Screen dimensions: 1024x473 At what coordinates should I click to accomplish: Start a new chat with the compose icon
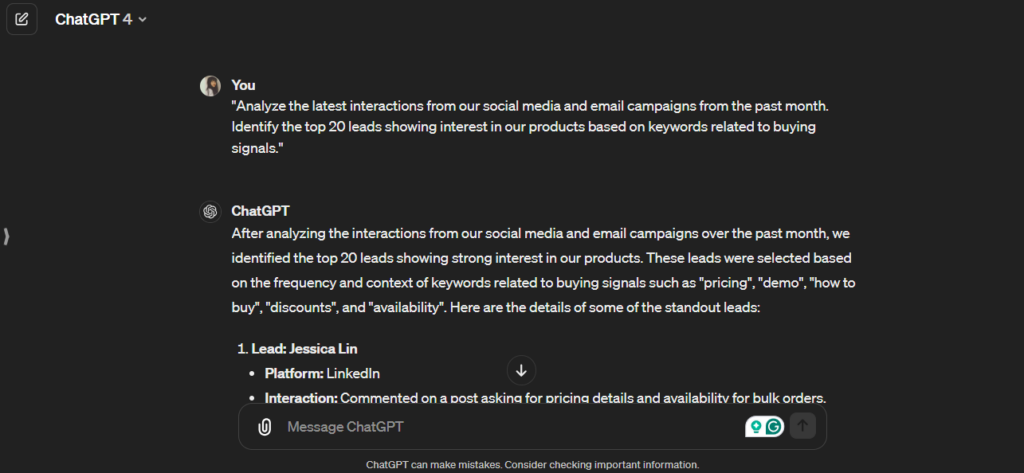point(22,19)
